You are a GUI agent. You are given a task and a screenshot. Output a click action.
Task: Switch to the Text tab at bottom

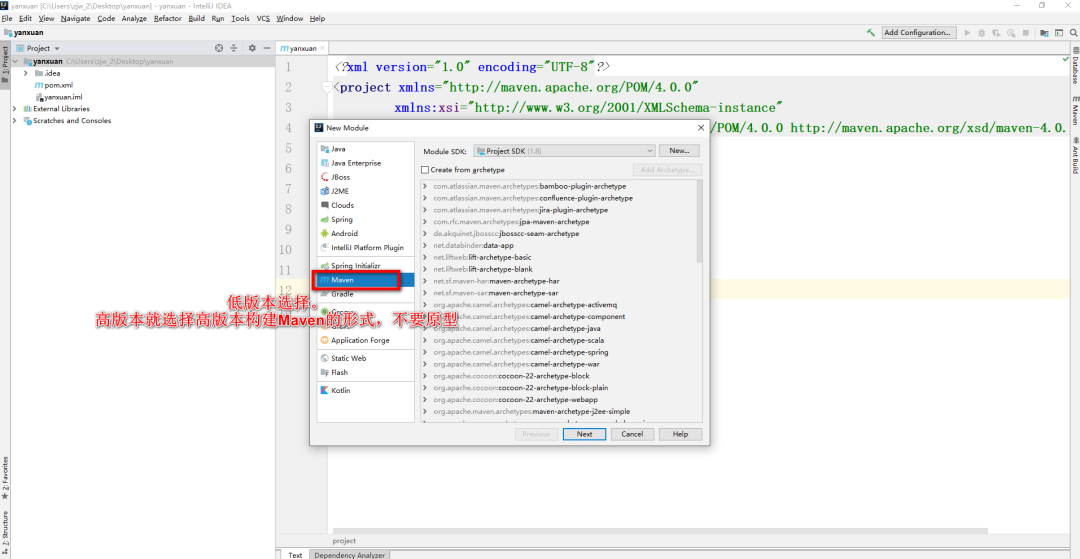295,555
